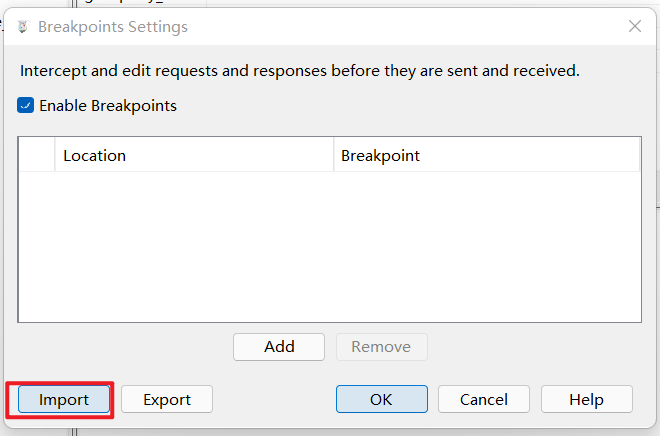
Task: Import breakpoints settings
Action: pos(64,399)
